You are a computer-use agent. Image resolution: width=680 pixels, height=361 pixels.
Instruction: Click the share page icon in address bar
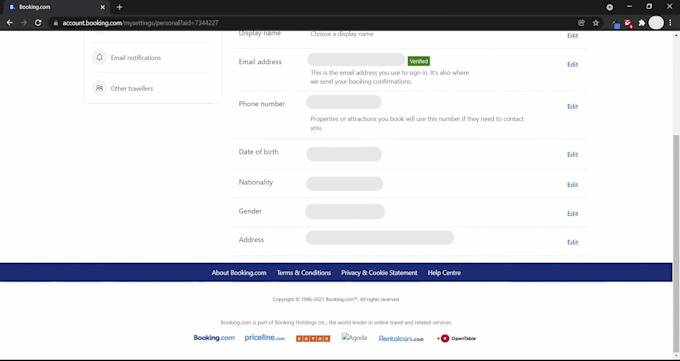(x=582, y=23)
